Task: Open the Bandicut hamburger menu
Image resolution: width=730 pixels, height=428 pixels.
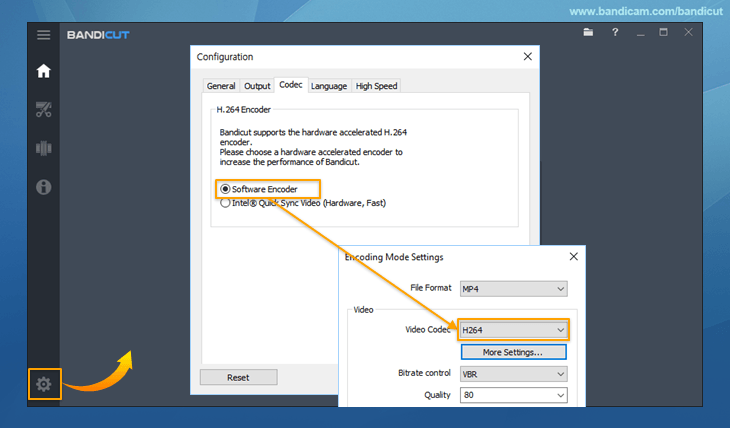Action: (43, 35)
